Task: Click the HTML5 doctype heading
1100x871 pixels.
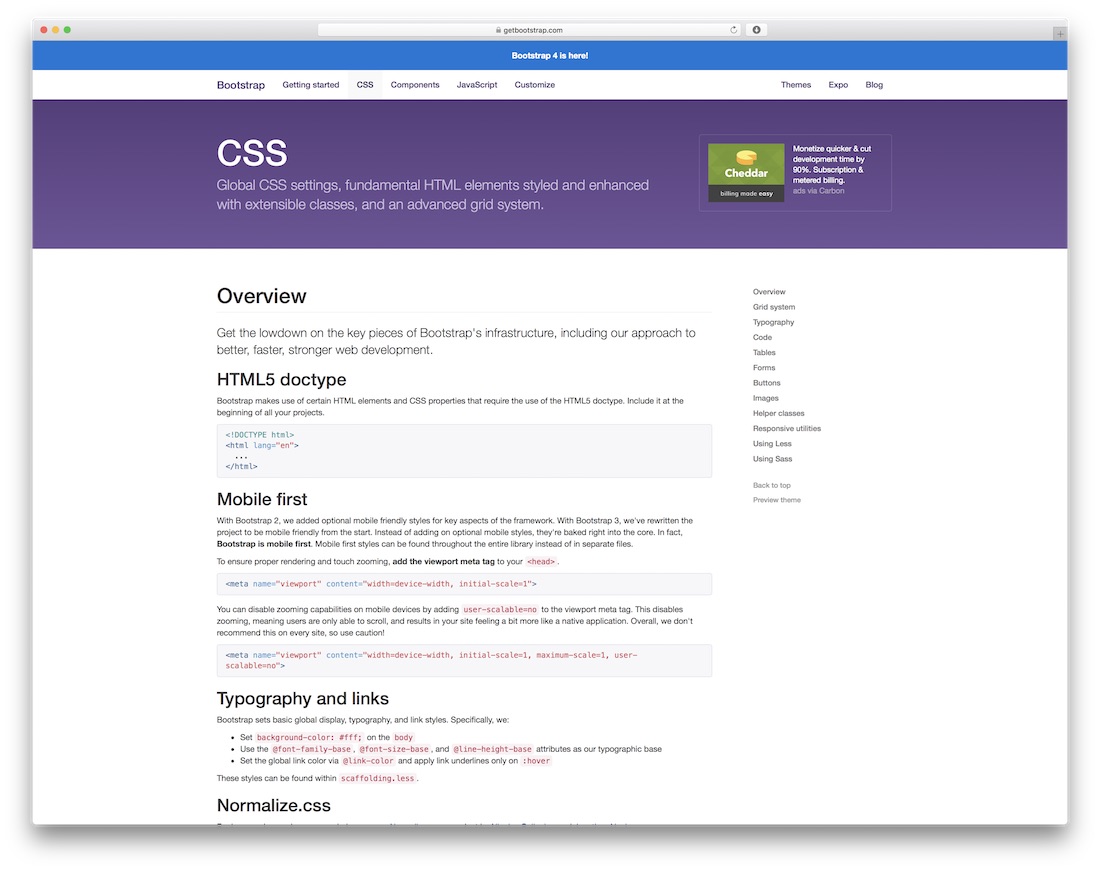Action: [281, 379]
